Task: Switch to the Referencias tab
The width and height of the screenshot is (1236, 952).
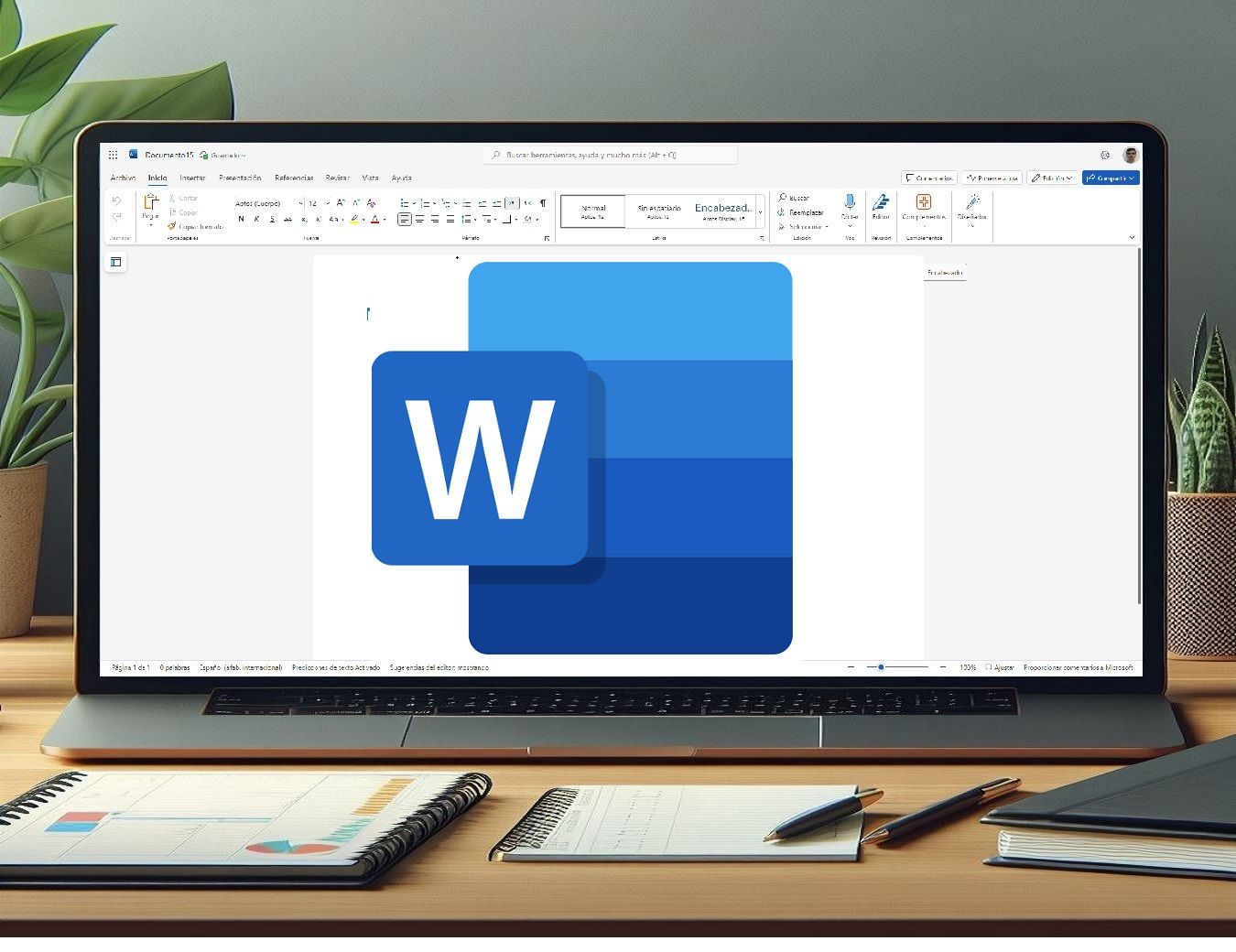Action: coord(294,178)
